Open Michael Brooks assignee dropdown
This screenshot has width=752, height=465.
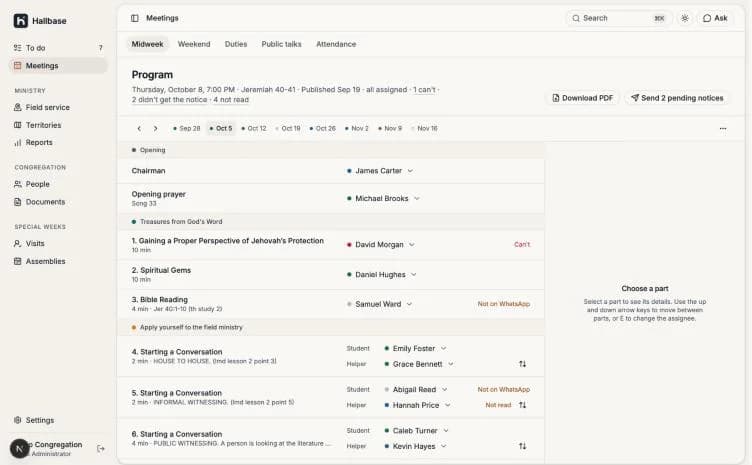tap(383, 198)
